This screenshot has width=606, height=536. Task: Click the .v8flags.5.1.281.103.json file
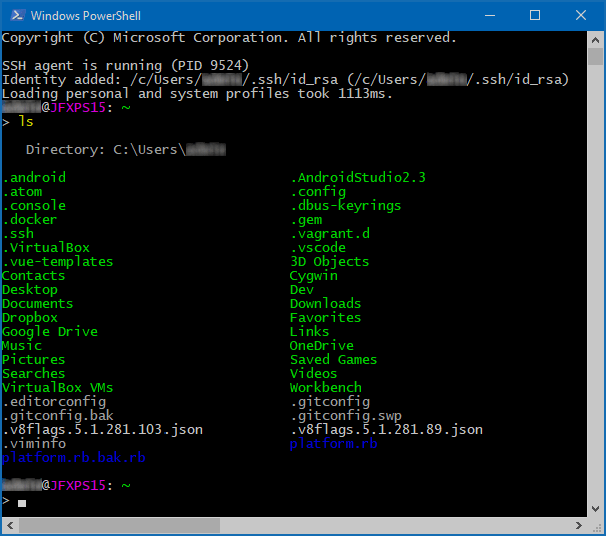102,430
